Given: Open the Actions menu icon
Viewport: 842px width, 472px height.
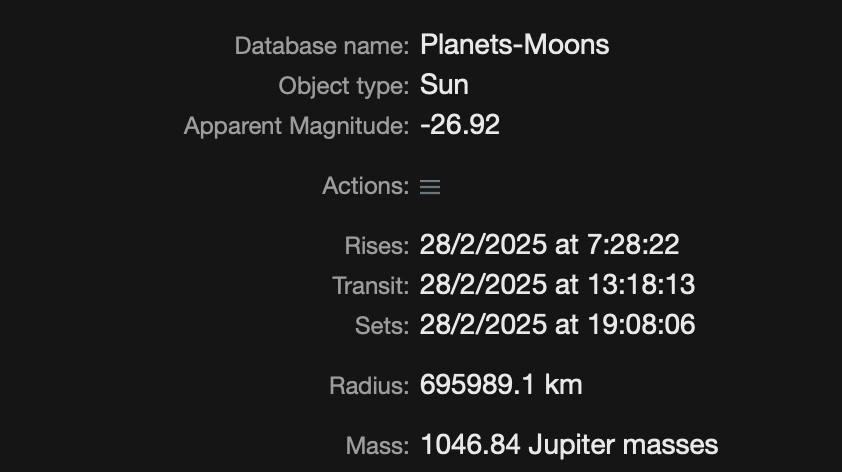Looking at the screenshot, I should (430, 187).
